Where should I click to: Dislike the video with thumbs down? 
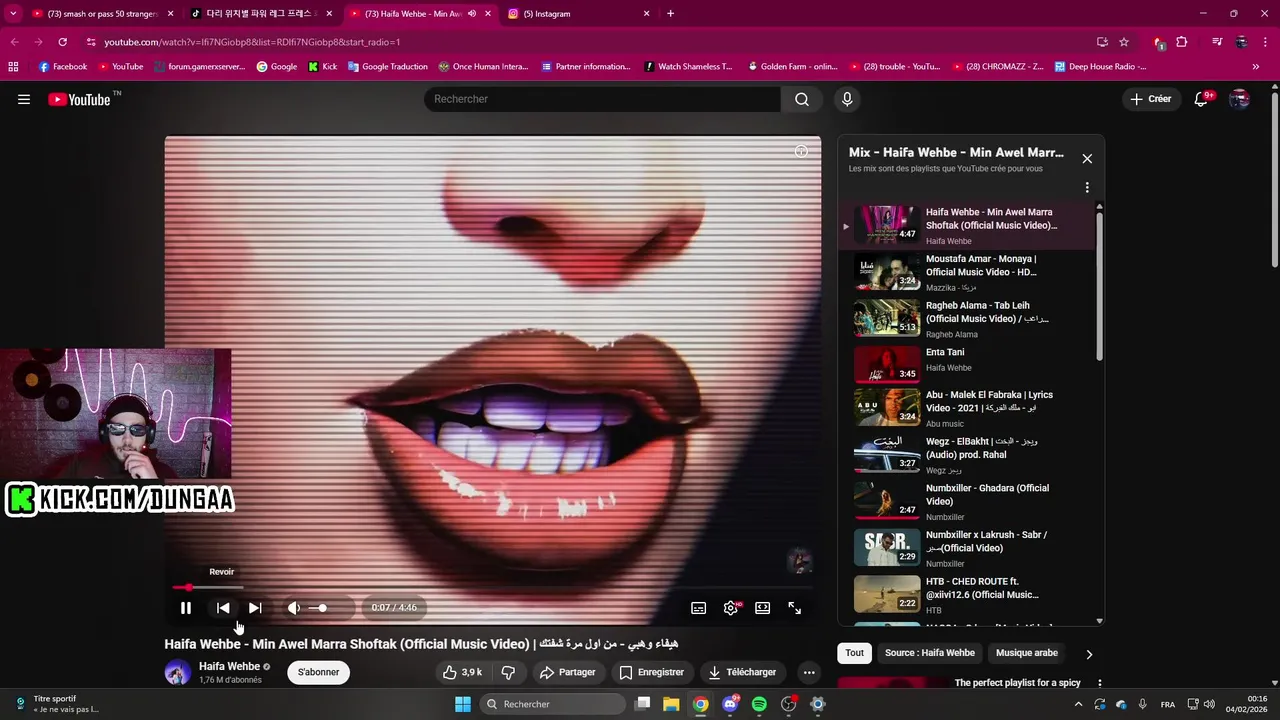click(x=508, y=672)
